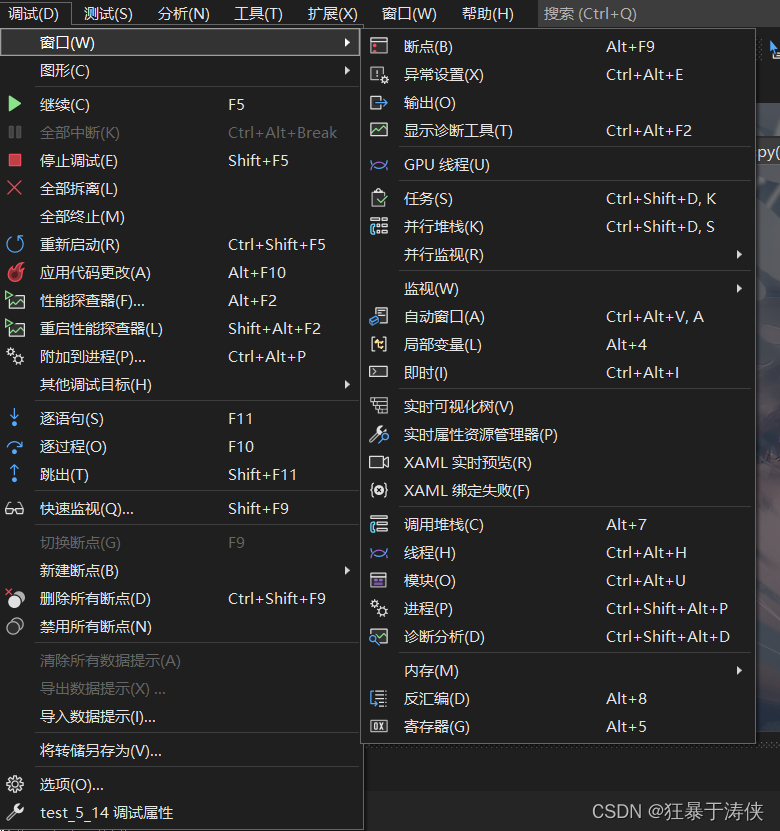
Task: Click the Disable All Breakpoints circle icon beside 禁用所有断点
Action: click(15, 626)
